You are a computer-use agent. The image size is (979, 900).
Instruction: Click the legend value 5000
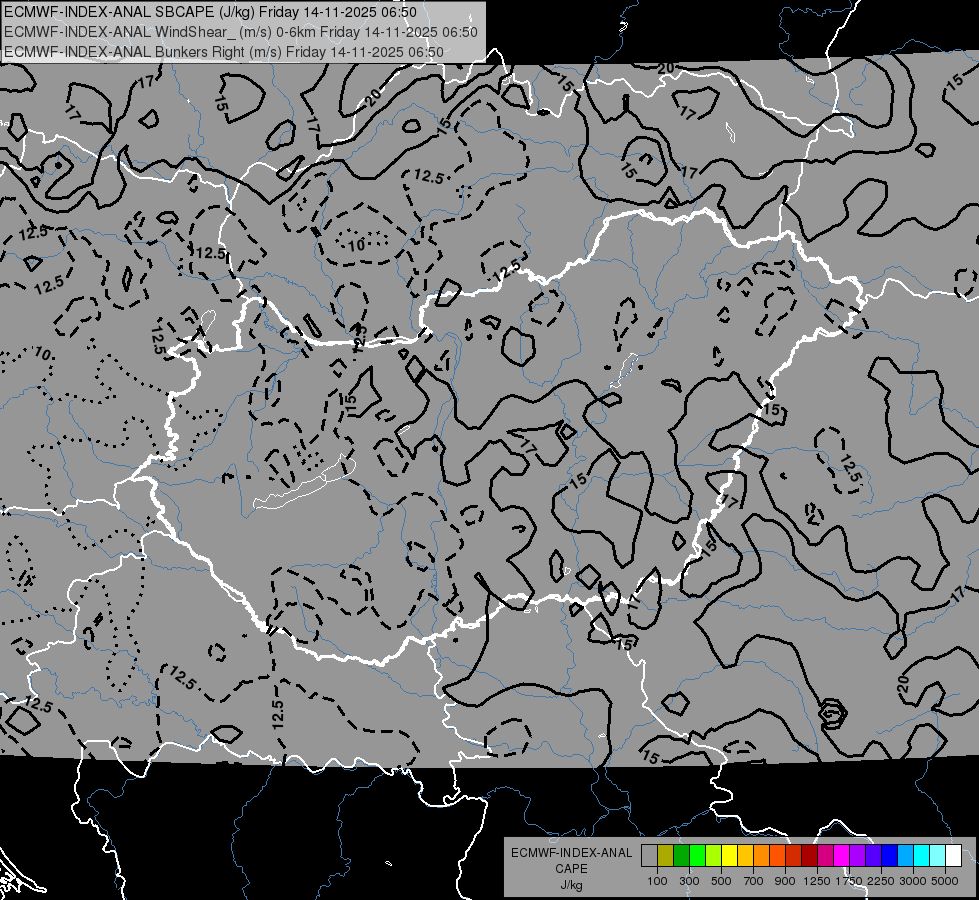[945, 881]
